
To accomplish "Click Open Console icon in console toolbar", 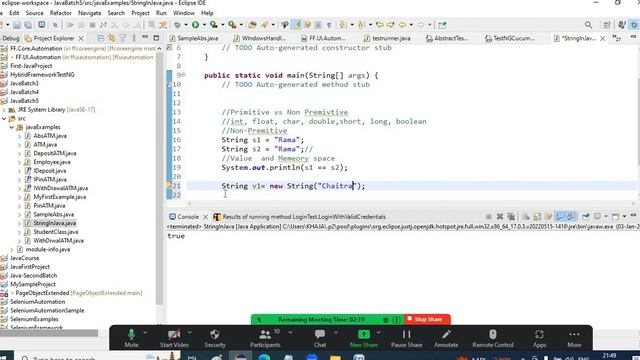I will [x=616, y=216].
